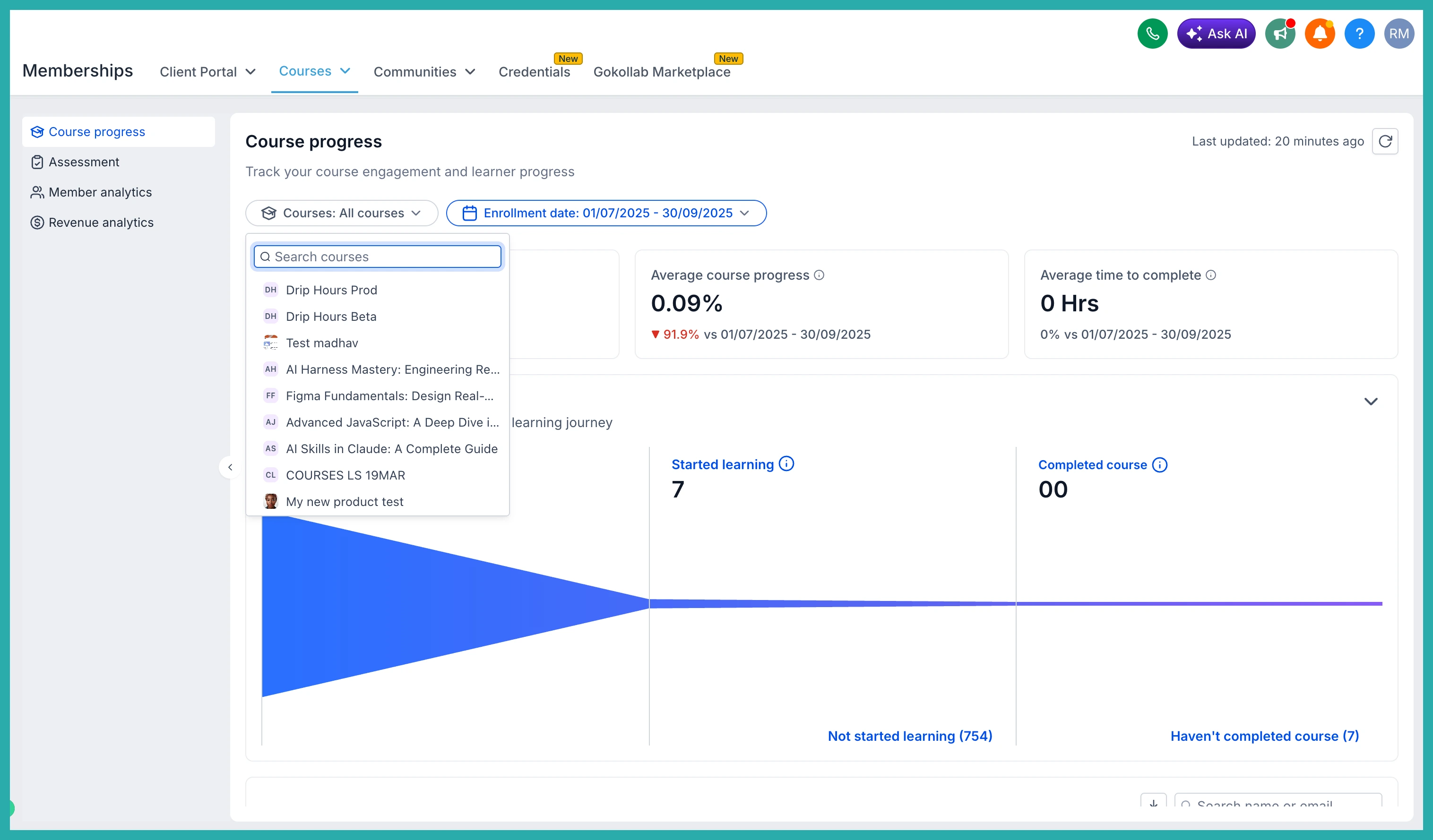Select Course progress in sidebar
This screenshot has height=840, width=1433.
118,132
